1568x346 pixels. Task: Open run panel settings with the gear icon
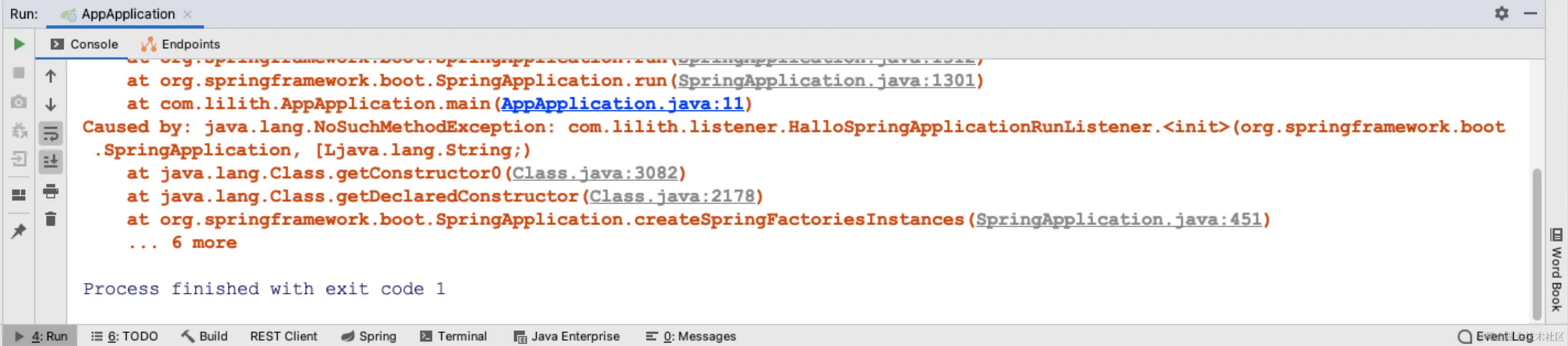pyautogui.click(x=1502, y=13)
